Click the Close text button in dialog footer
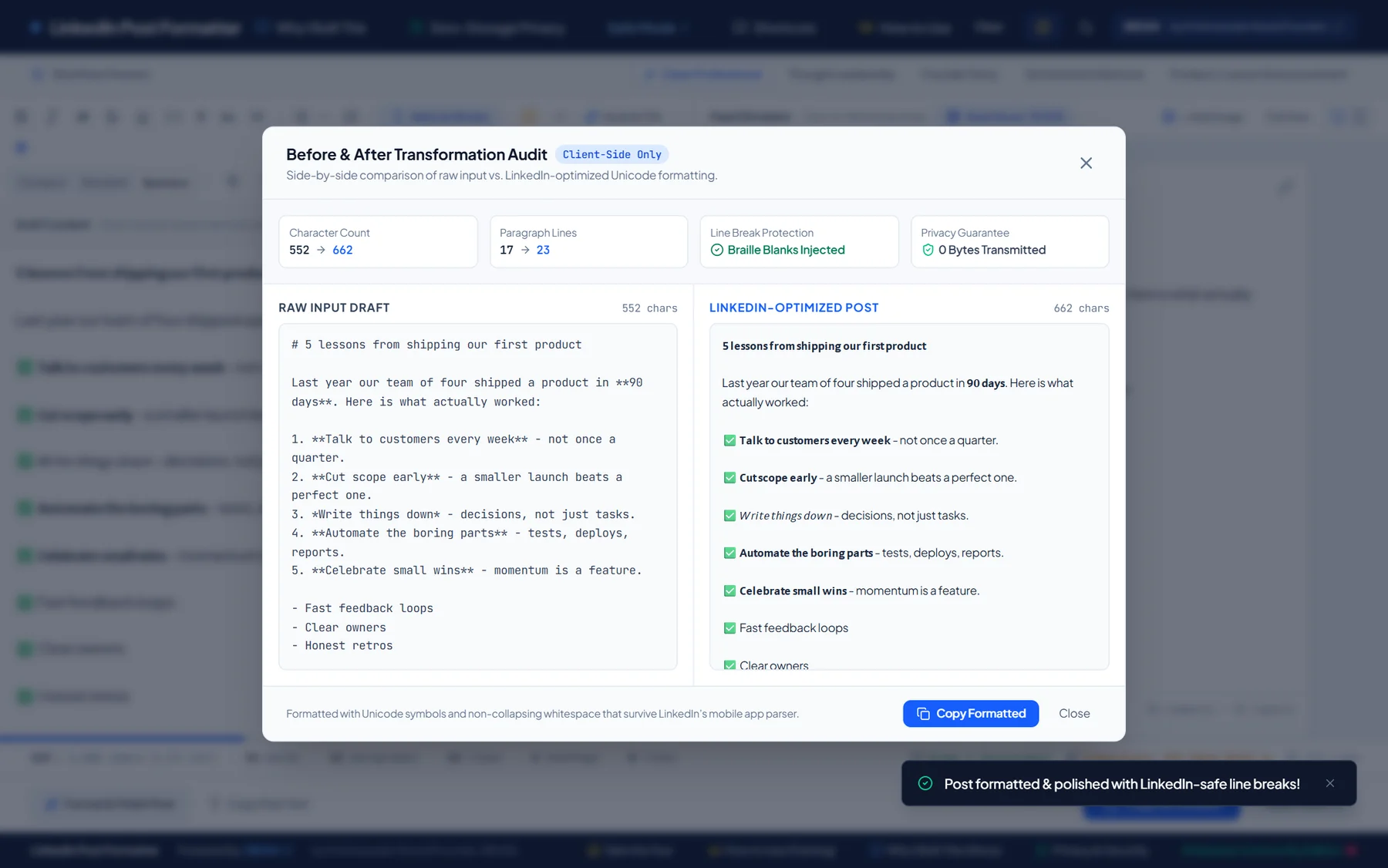Viewport: 1388px width, 868px height. 1074,714
